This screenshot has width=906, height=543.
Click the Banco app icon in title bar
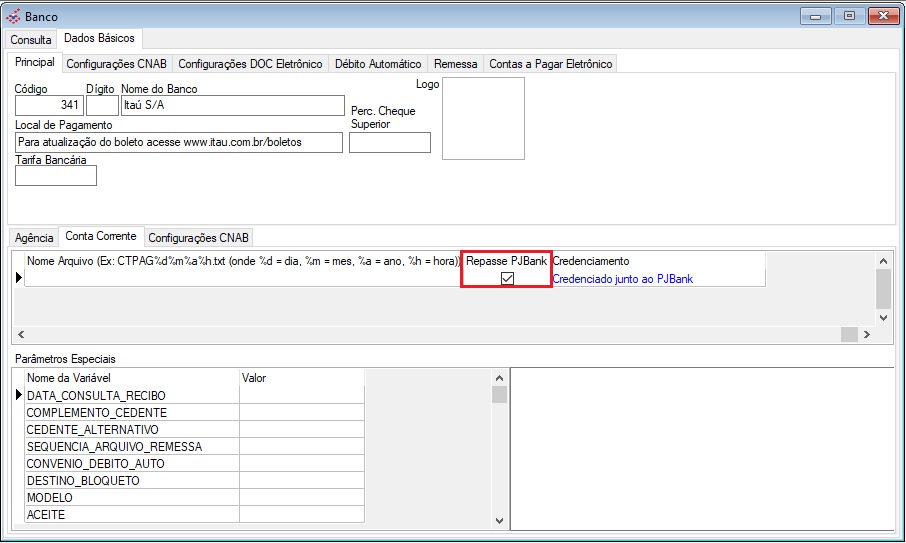pos(13,16)
